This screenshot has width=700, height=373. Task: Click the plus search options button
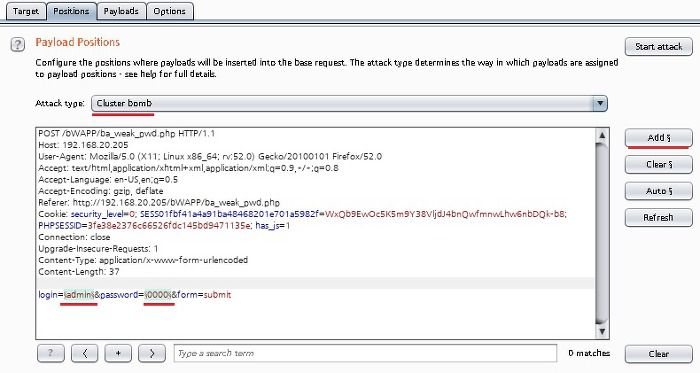pyautogui.click(x=118, y=353)
